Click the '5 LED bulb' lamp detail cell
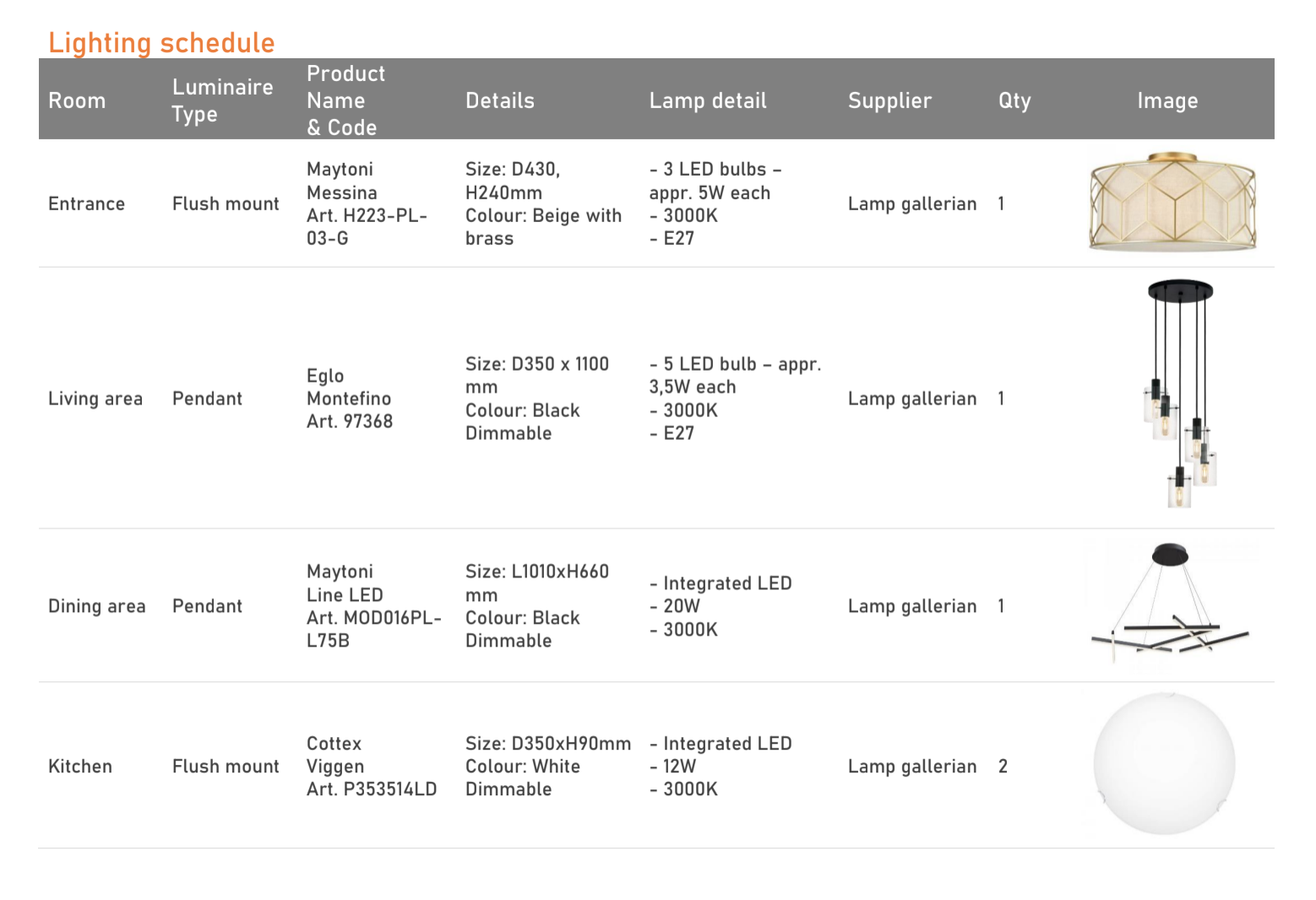Image resolution: width=1316 pixels, height=900 pixels. click(x=735, y=398)
